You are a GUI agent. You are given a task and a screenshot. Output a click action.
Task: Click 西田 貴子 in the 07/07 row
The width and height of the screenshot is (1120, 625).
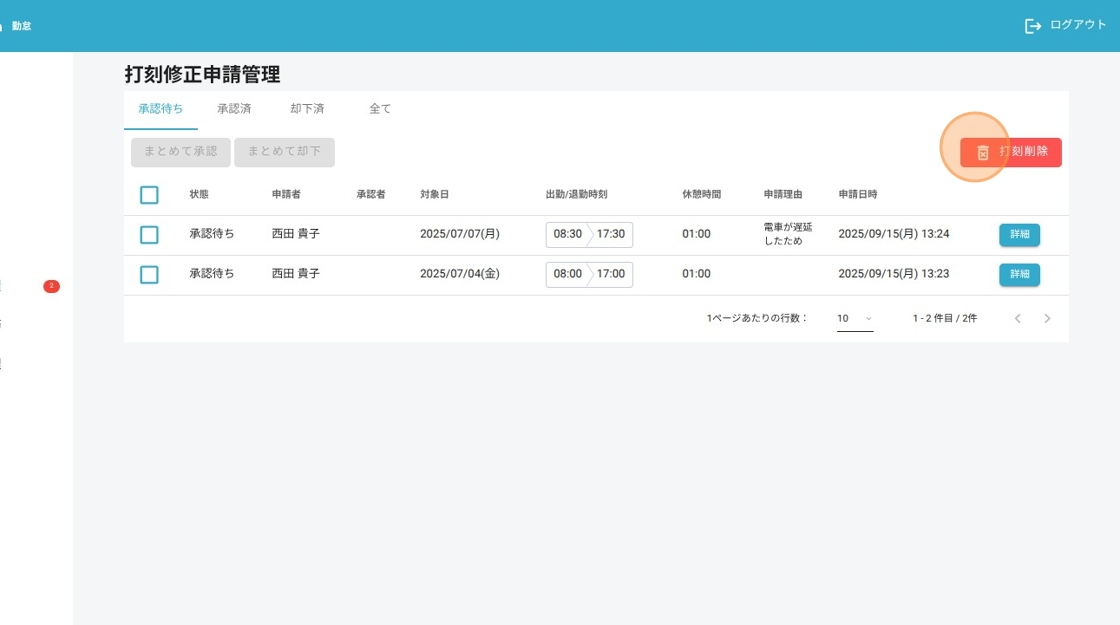pyautogui.click(x=296, y=234)
